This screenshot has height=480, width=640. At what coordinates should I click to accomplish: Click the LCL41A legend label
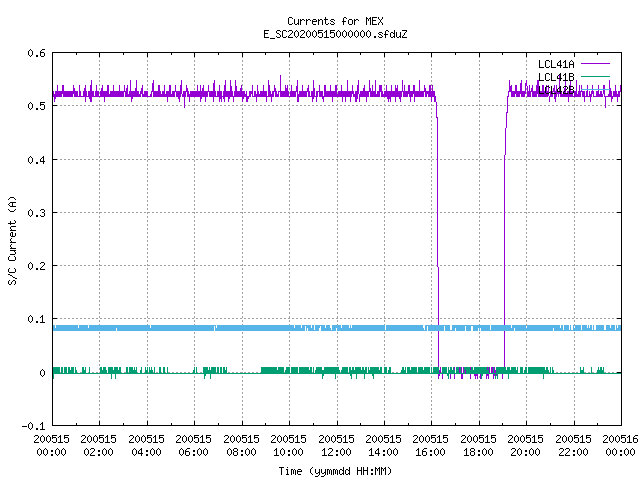(x=556, y=64)
